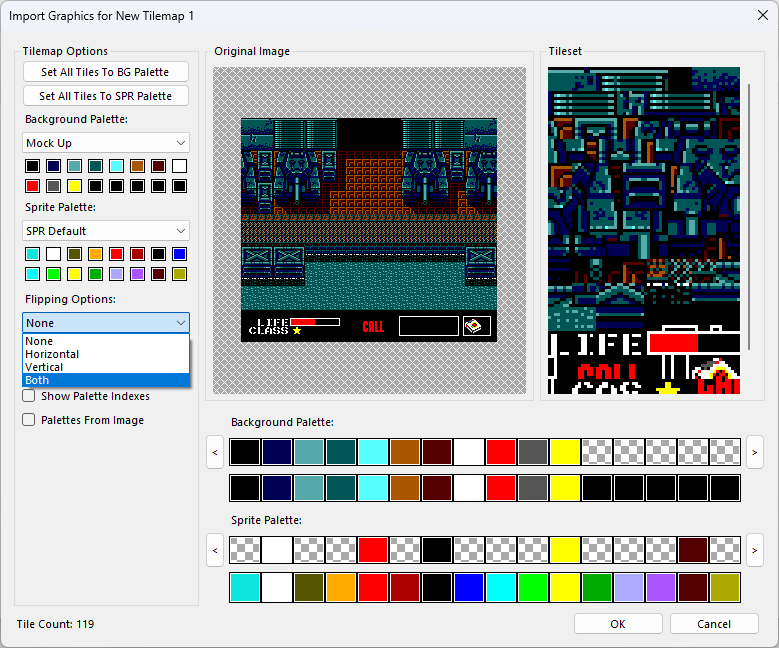The width and height of the screenshot is (779, 648).
Task: Select orange swatch in small SPR Default palette
Action: (x=95, y=254)
